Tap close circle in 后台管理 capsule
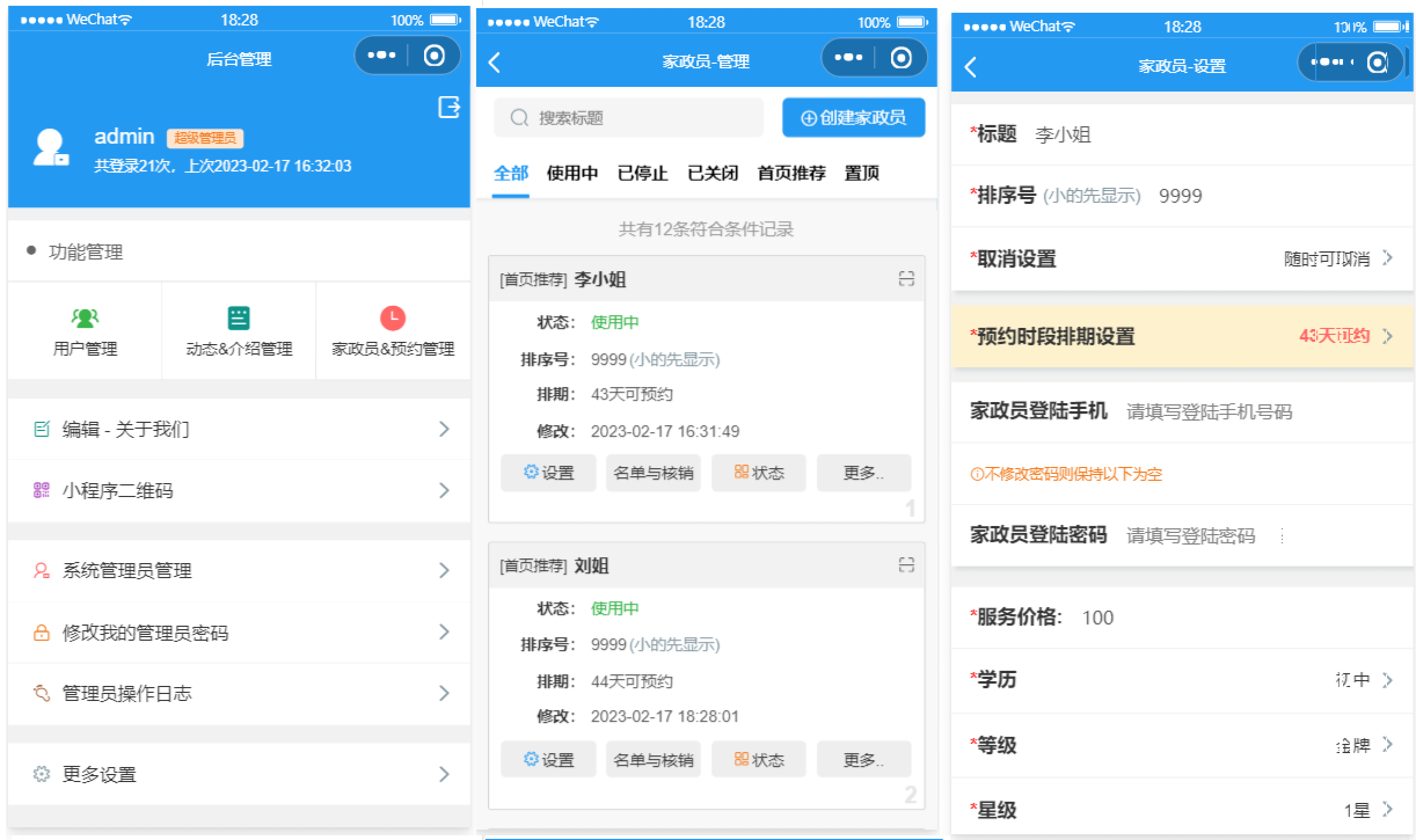The image size is (1416, 840). [x=434, y=56]
